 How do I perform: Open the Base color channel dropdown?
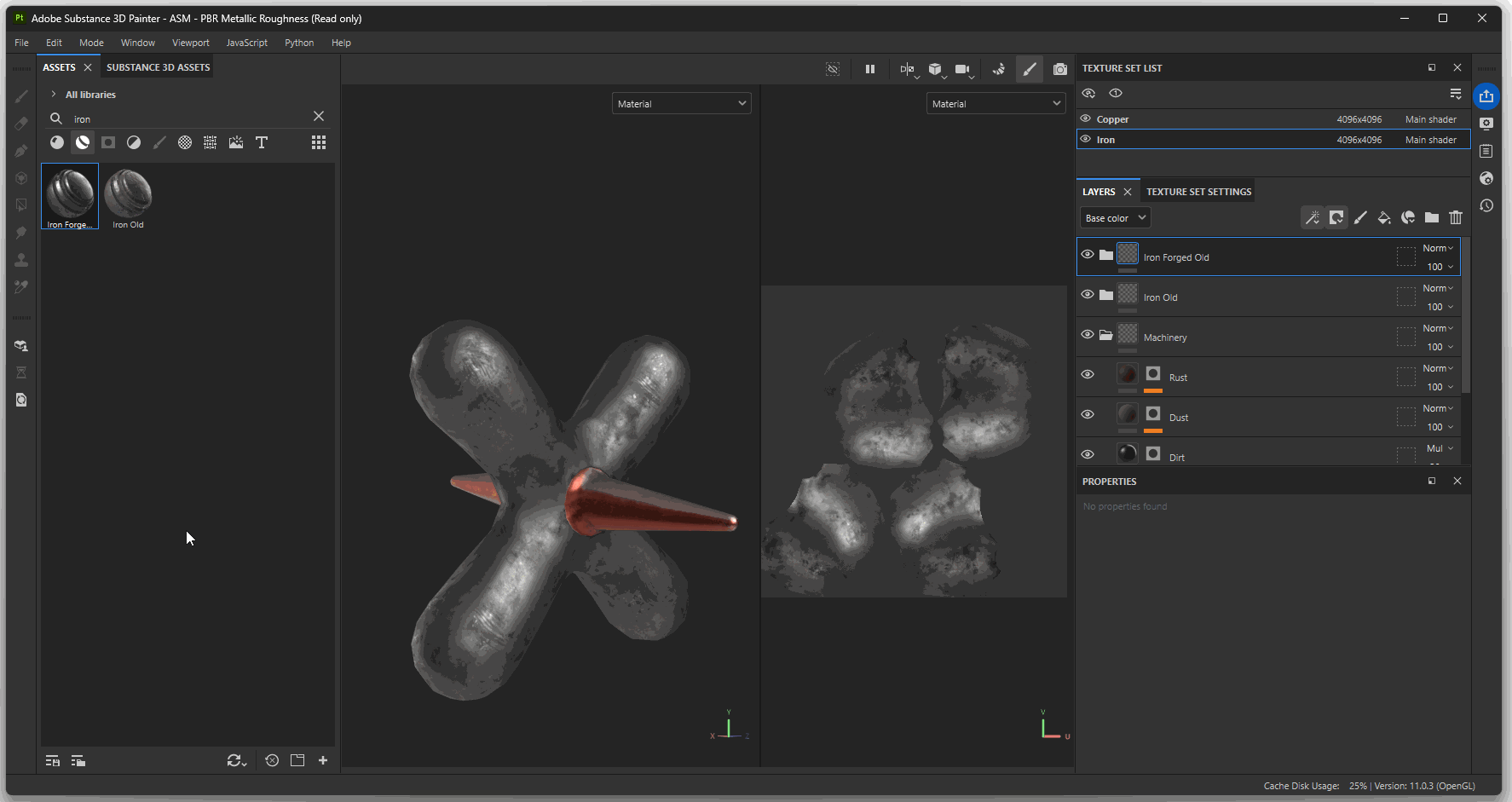[x=1116, y=218]
